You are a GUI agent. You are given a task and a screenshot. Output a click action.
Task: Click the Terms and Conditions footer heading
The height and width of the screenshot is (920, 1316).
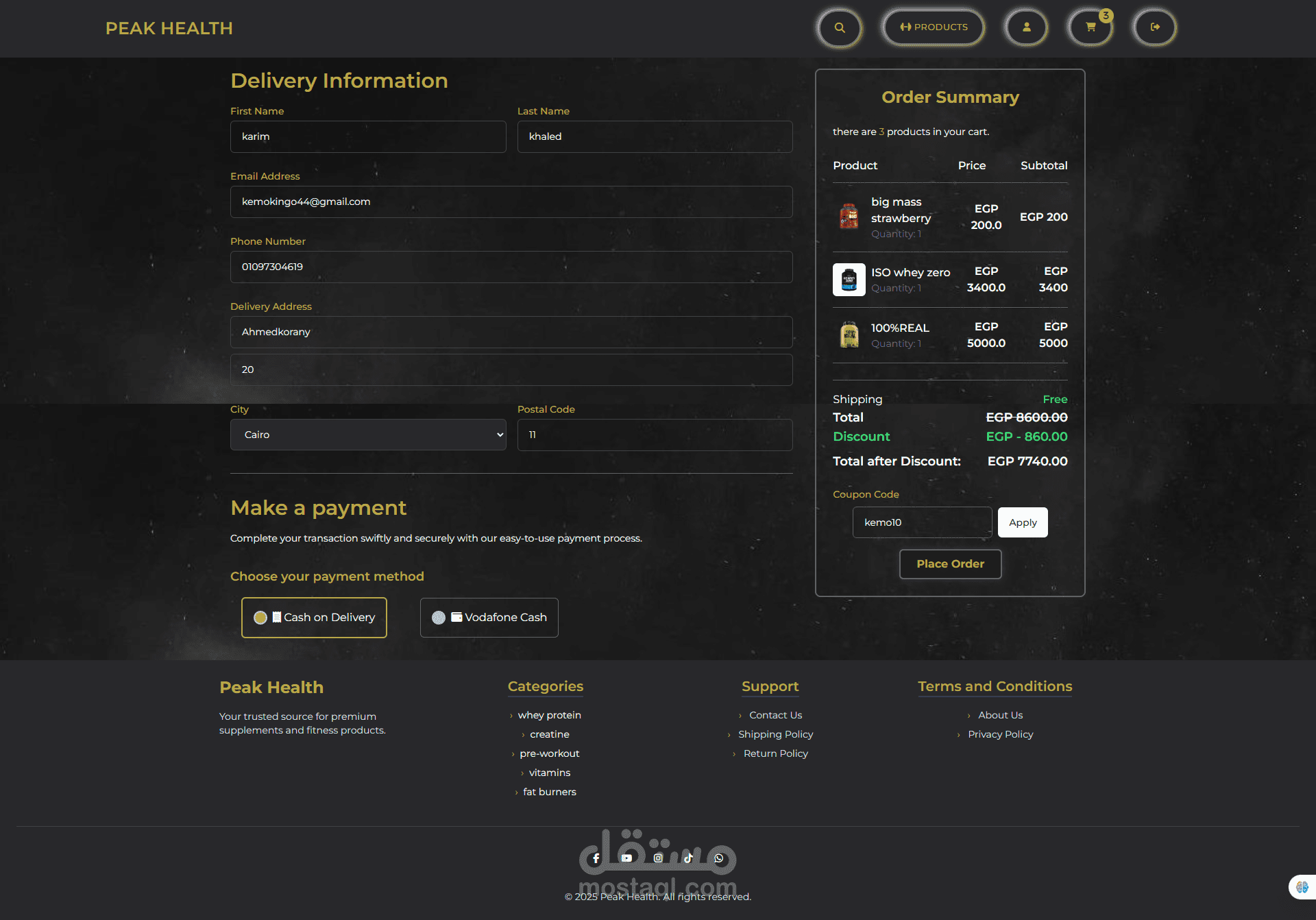pos(995,686)
